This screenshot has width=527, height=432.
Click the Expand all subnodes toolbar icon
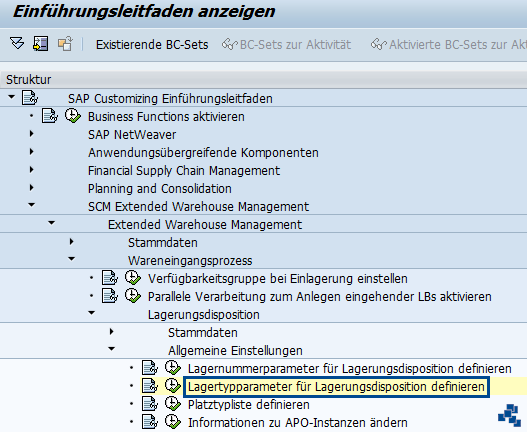click(x=17, y=44)
